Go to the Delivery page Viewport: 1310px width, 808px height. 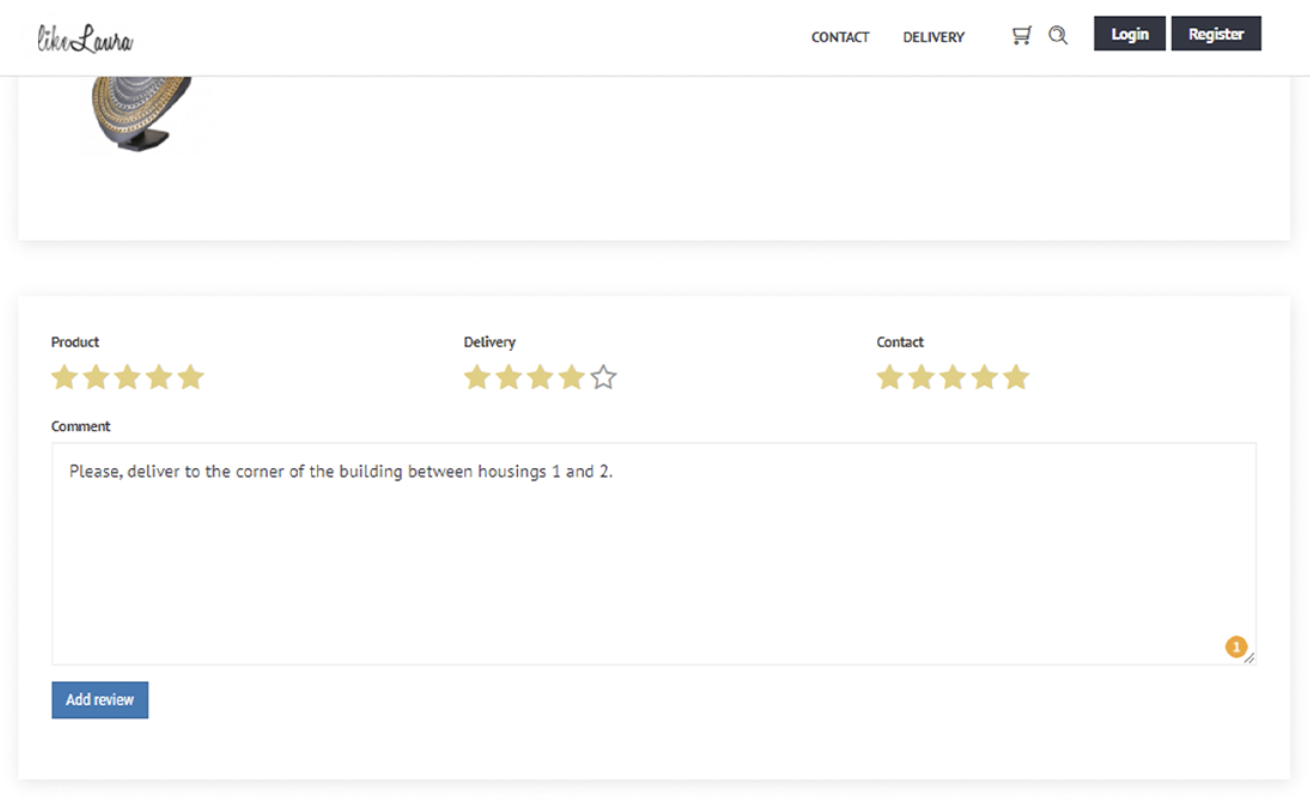point(933,37)
